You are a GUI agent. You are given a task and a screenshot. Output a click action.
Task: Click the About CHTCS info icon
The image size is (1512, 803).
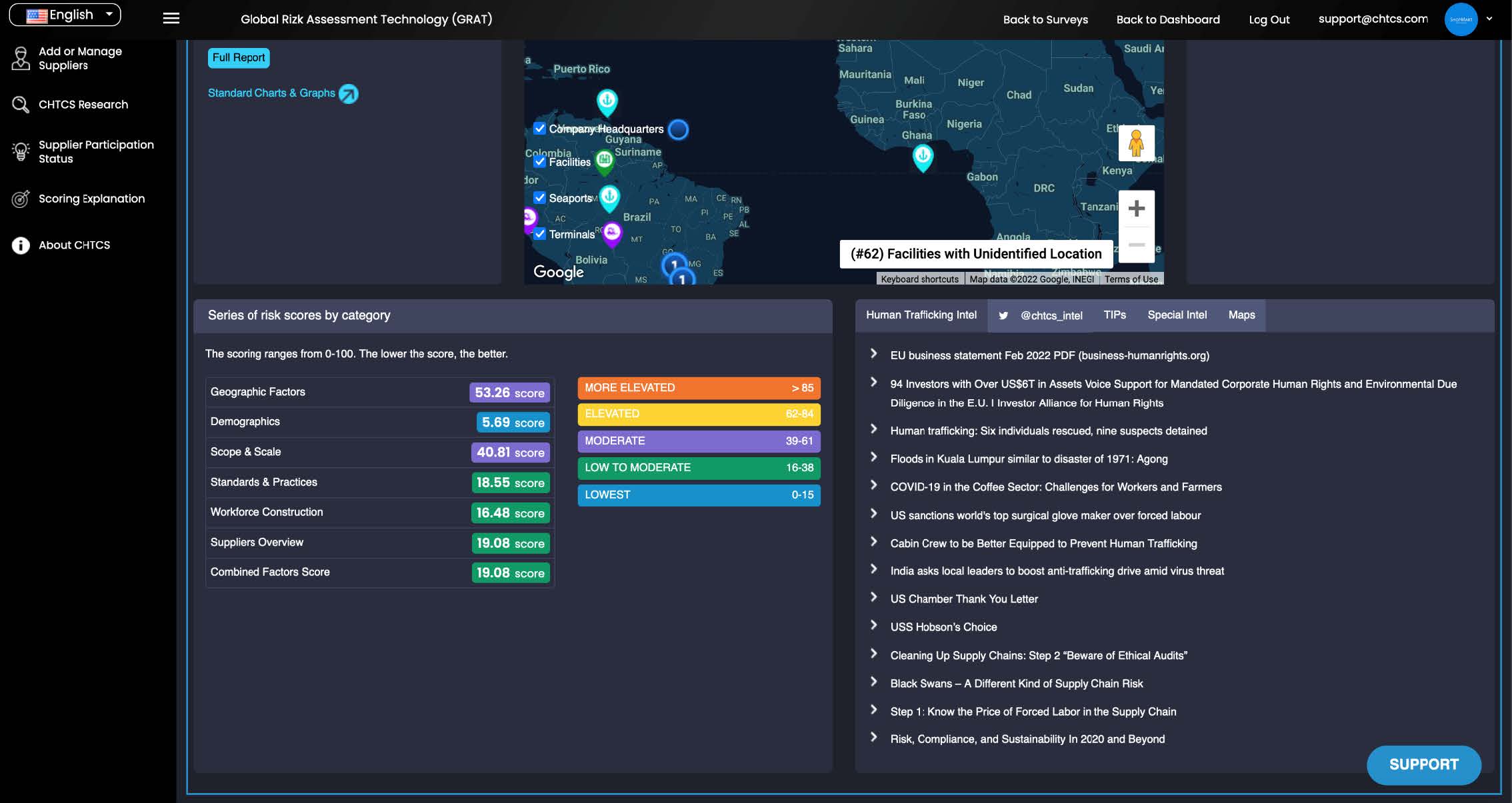21,245
